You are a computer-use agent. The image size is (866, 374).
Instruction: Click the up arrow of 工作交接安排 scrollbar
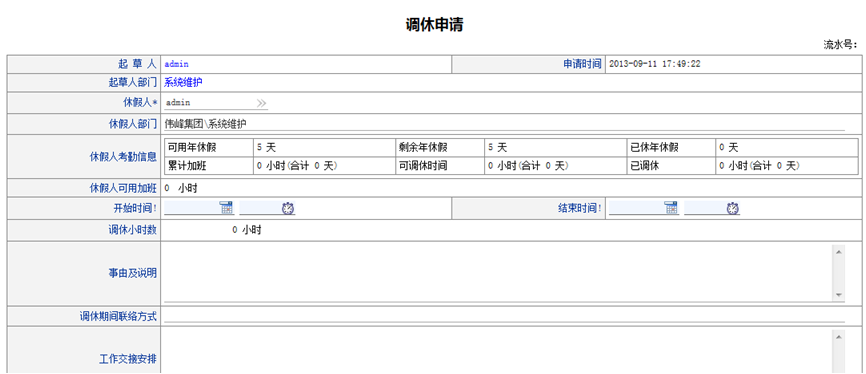[838, 336]
